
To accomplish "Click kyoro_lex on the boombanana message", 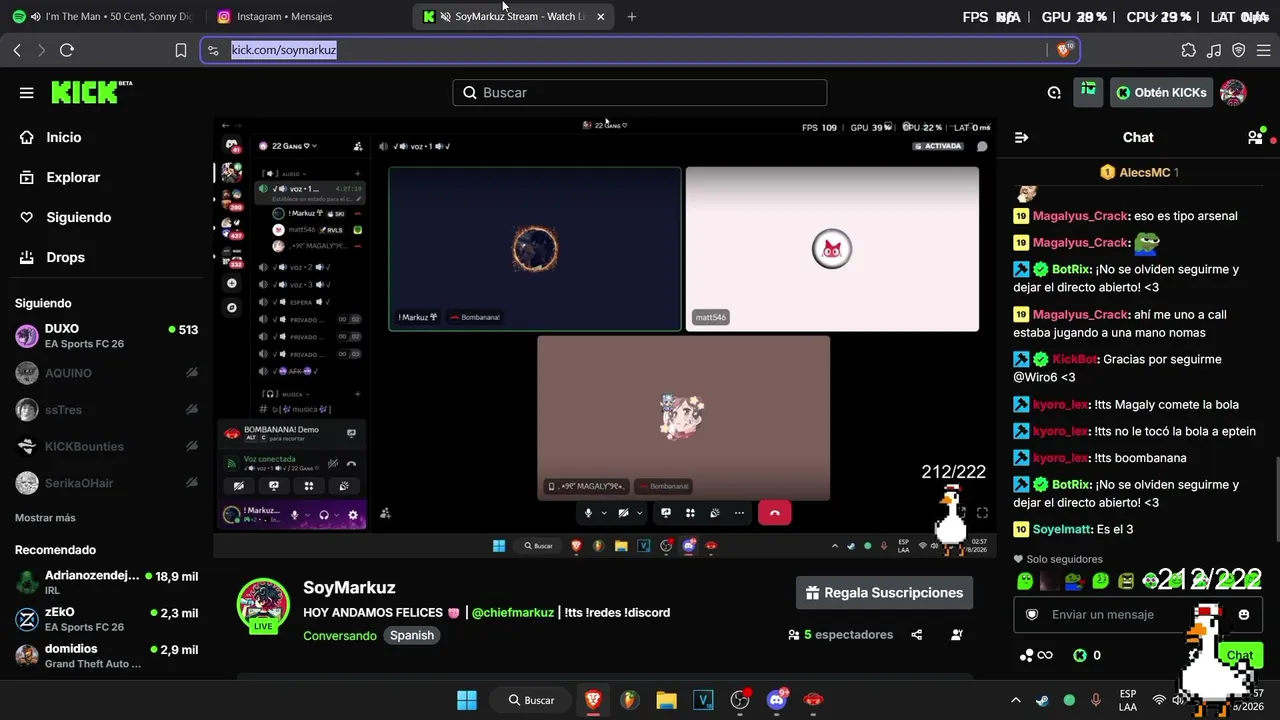I will [x=1060, y=457].
